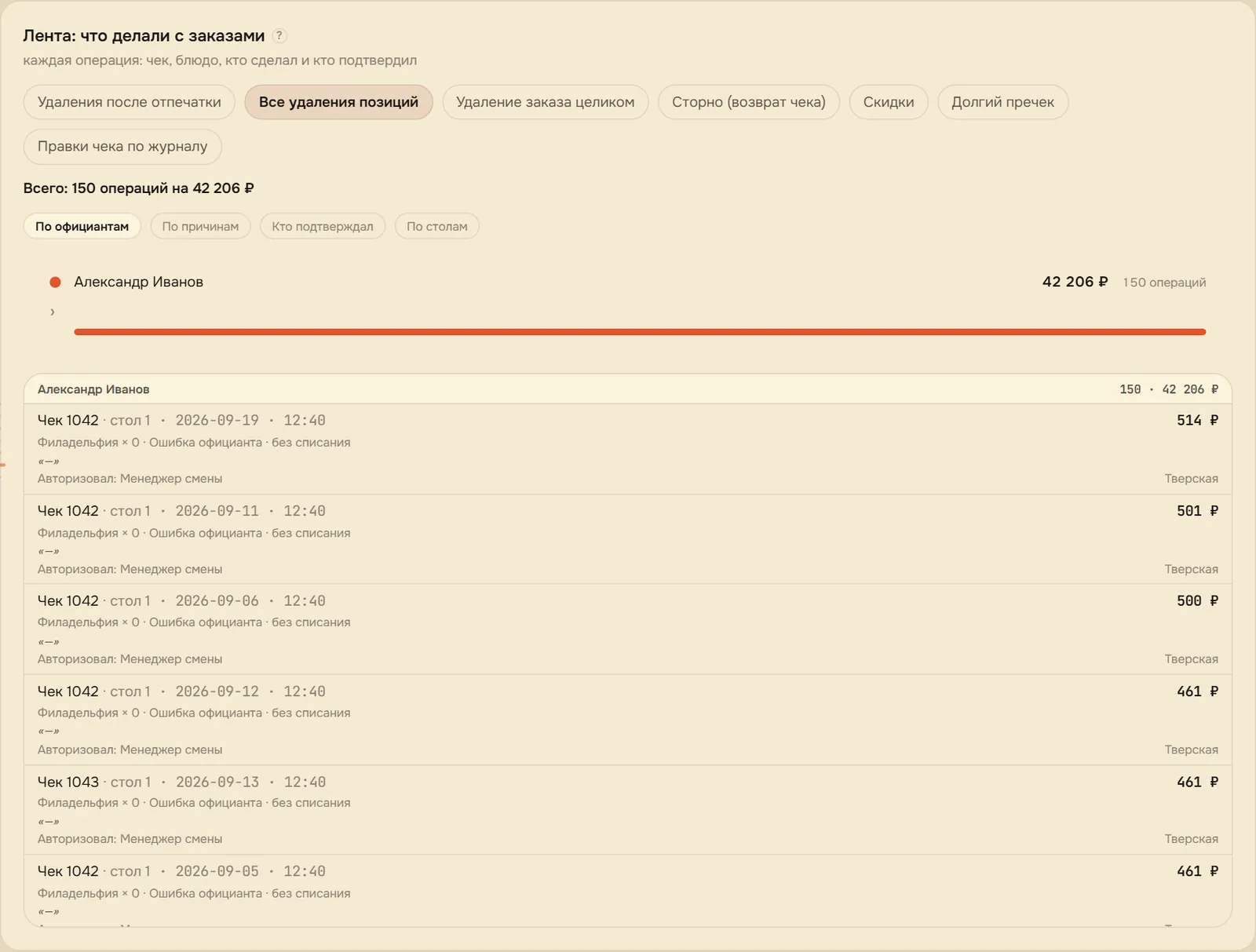1256x952 pixels.
Task: Group by Кто подтверждал
Action: (x=323, y=226)
